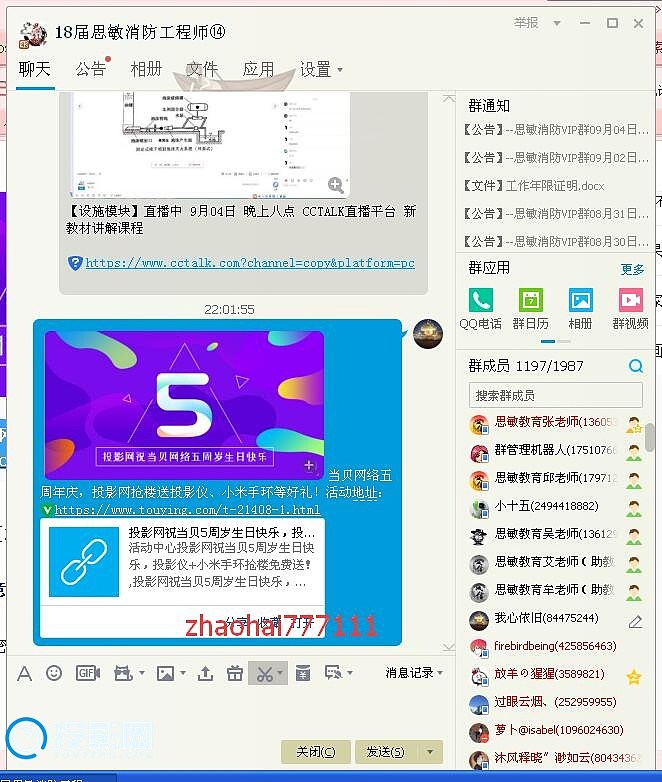Image resolution: width=662 pixels, height=782 pixels.
Task: Open the 群视频 app icon
Action: click(x=630, y=309)
